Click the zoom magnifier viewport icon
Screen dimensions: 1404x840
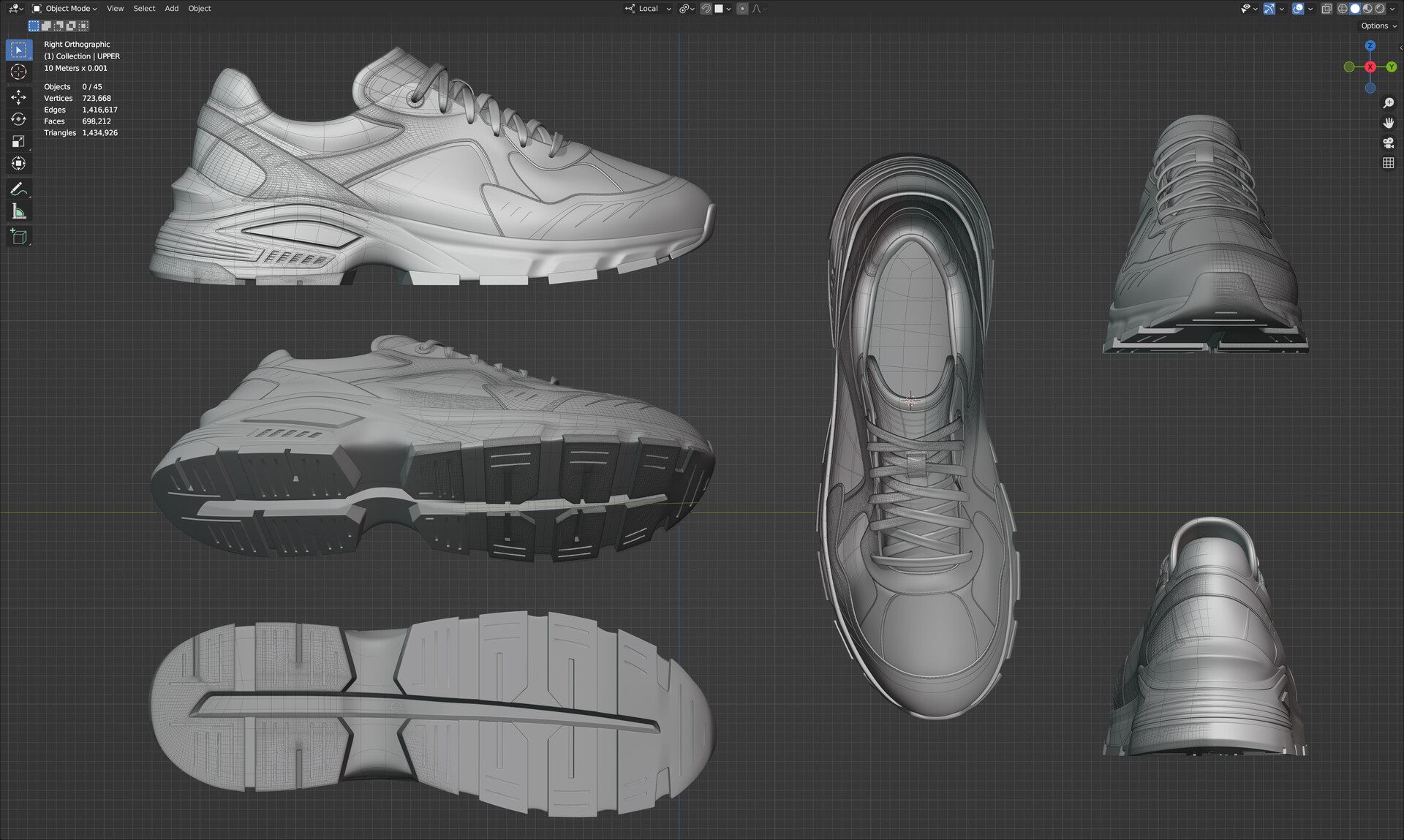(1388, 103)
